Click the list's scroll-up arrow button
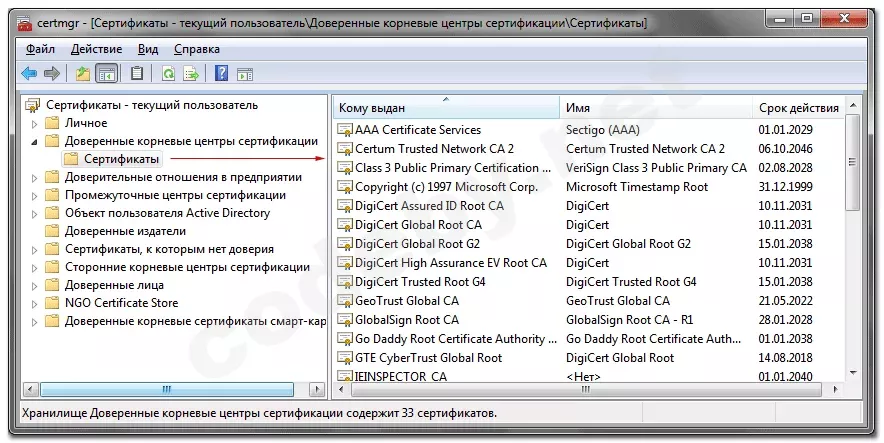 pos(853,105)
